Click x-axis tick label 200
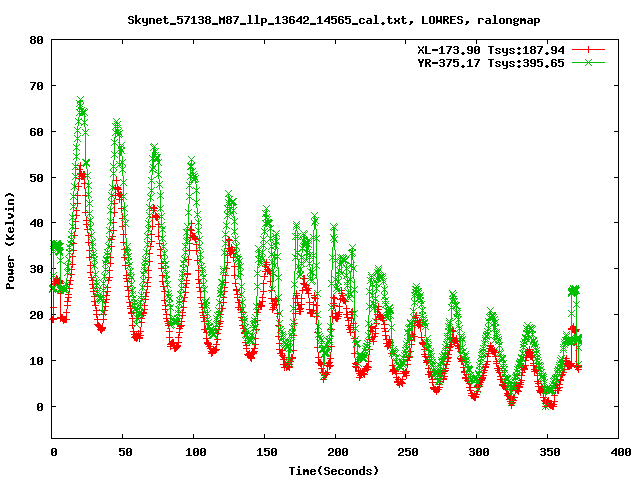Screen dimensions: 640x480 tap(338, 452)
